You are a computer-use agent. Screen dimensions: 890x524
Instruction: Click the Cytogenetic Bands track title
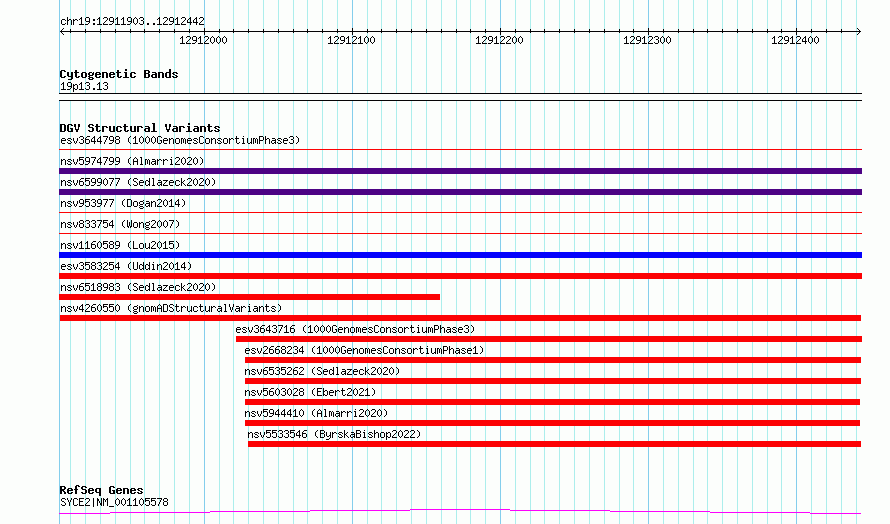[x=119, y=74]
